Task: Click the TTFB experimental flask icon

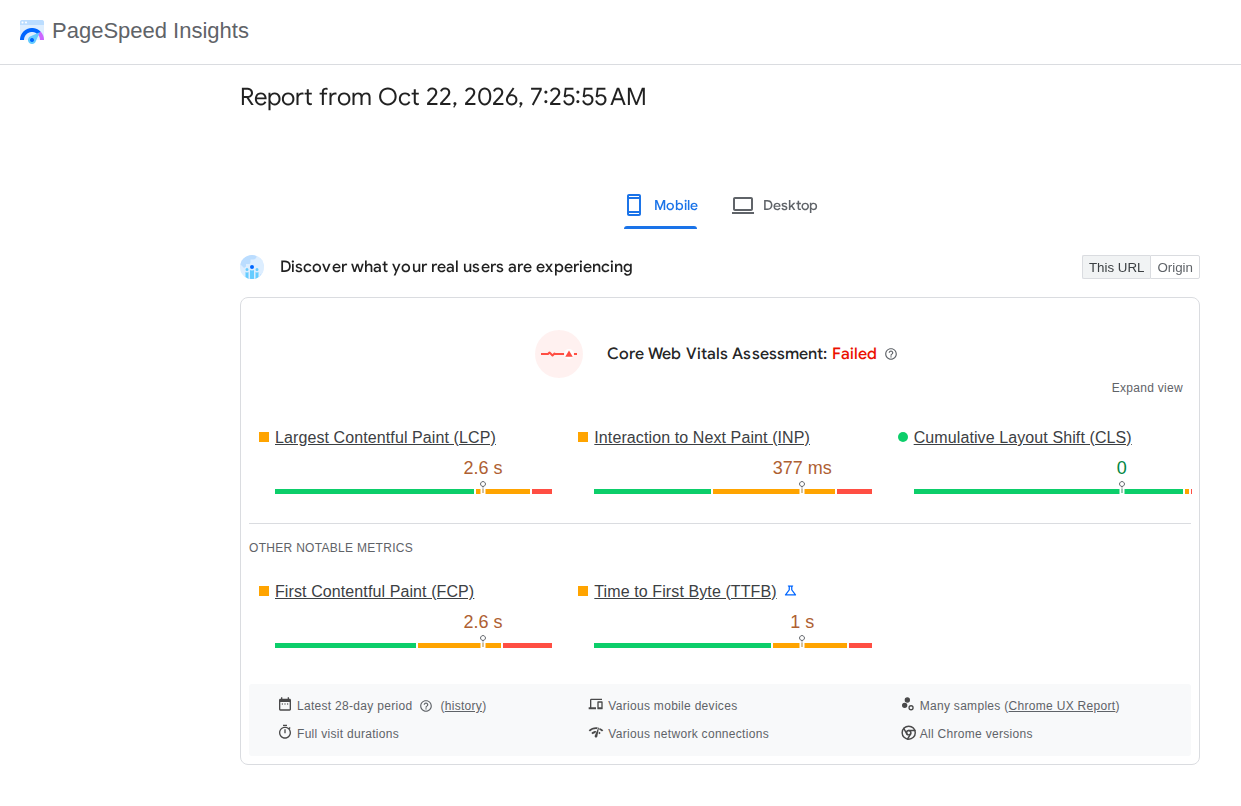Action: (x=790, y=591)
